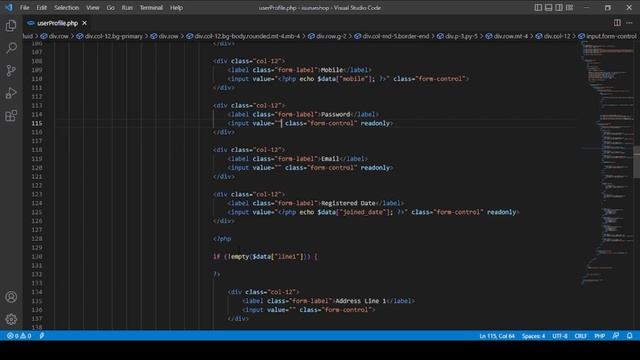Toggle panel layout icon in title bar
640x360 pixels.
click(x=549, y=7)
